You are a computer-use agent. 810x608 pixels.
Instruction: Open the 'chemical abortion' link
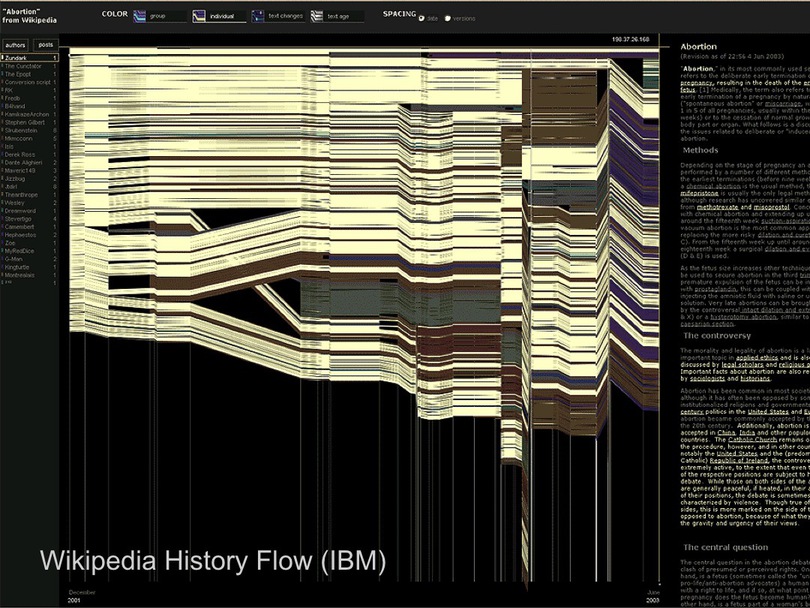point(712,186)
